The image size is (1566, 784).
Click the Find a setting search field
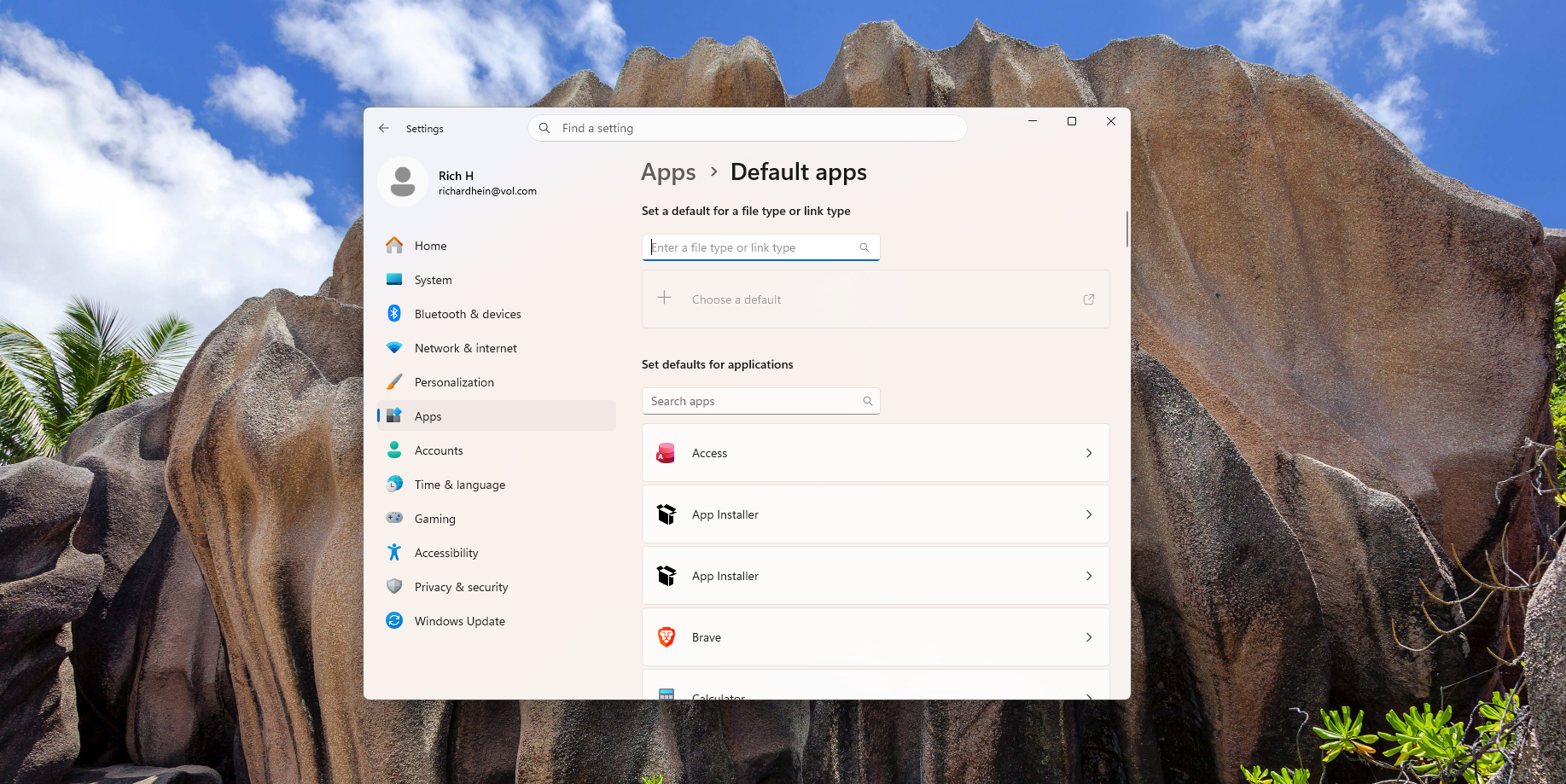748,128
